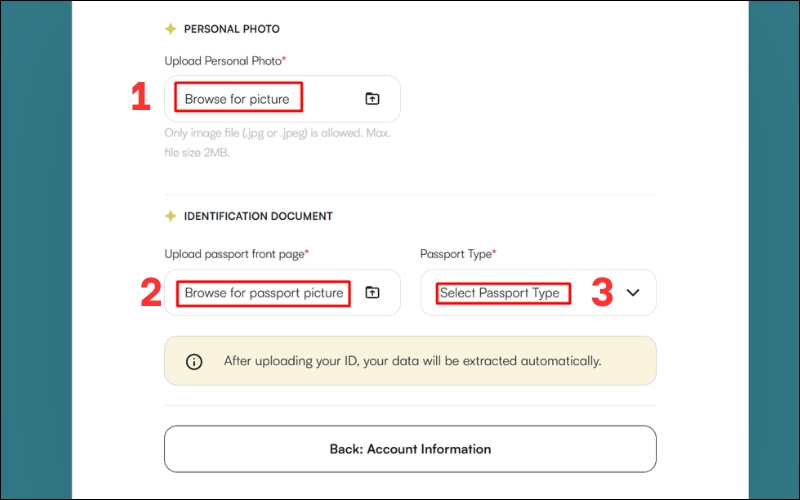
Task: Click the upload icon in passport picture field
Action: [372, 293]
